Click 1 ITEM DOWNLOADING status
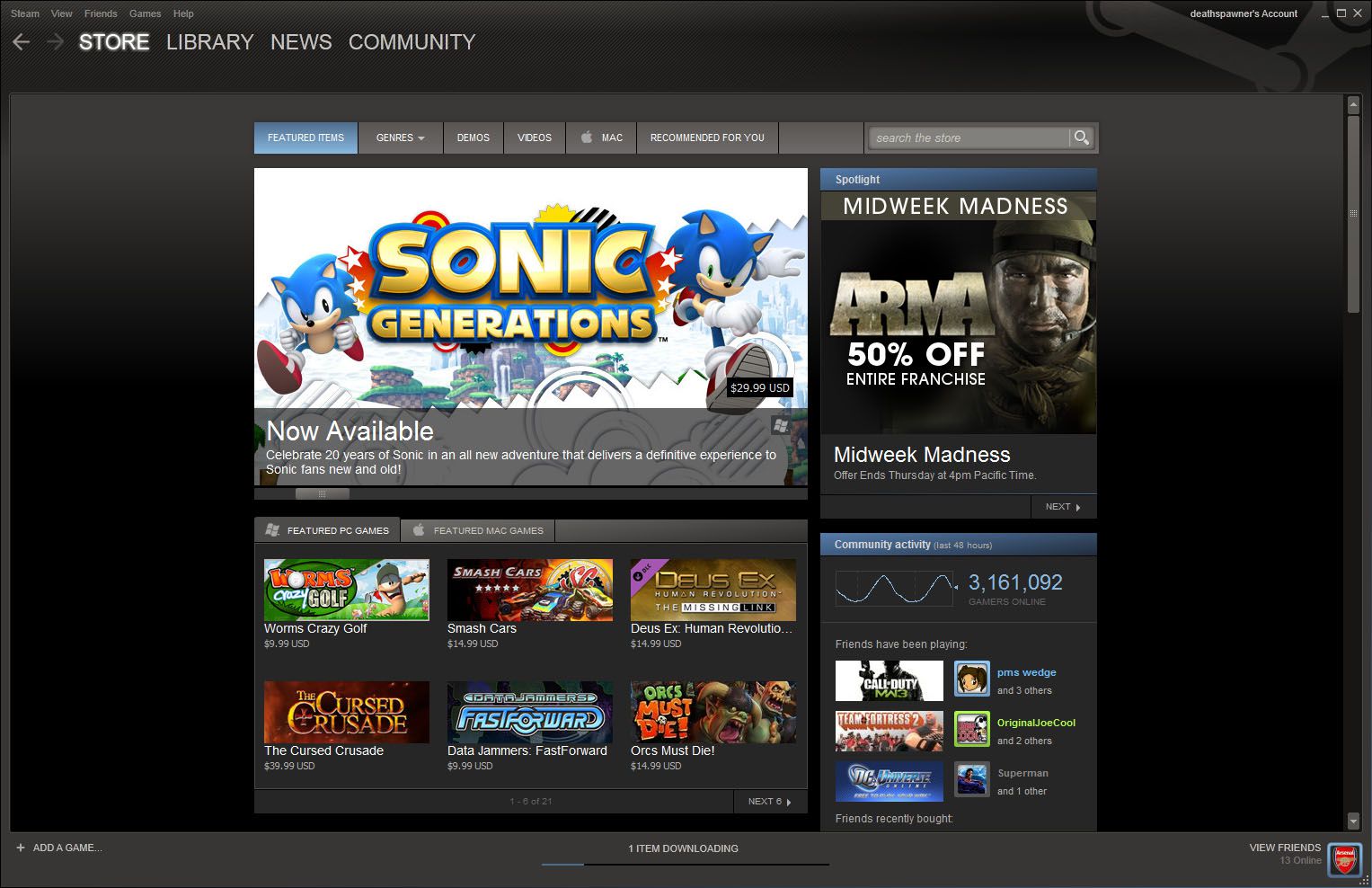This screenshot has height=888, width=1372. (x=683, y=848)
